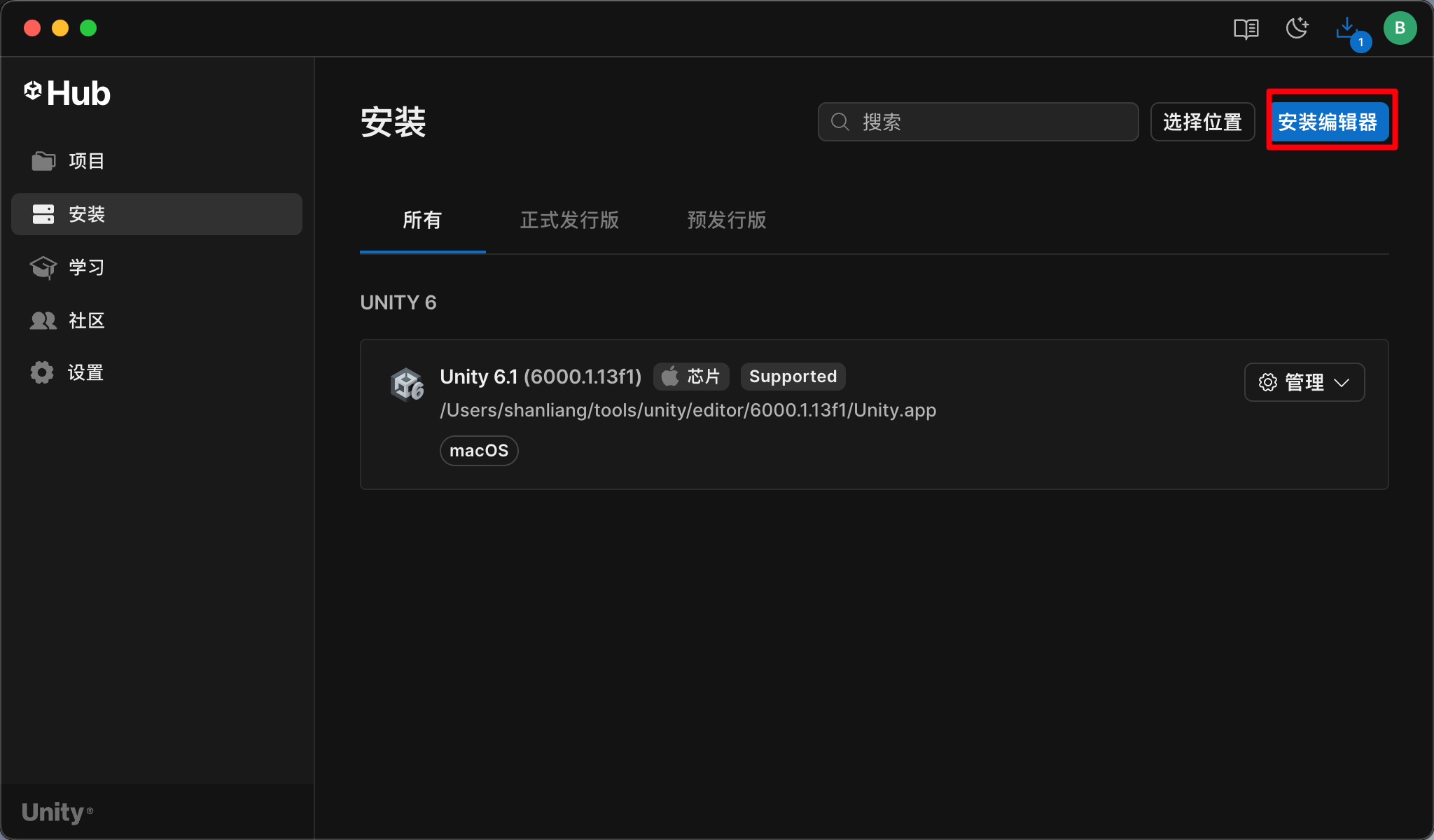The height and width of the screenshot is (840, 1434).
Task: Click the Supported badge
Action: point(793,377)
